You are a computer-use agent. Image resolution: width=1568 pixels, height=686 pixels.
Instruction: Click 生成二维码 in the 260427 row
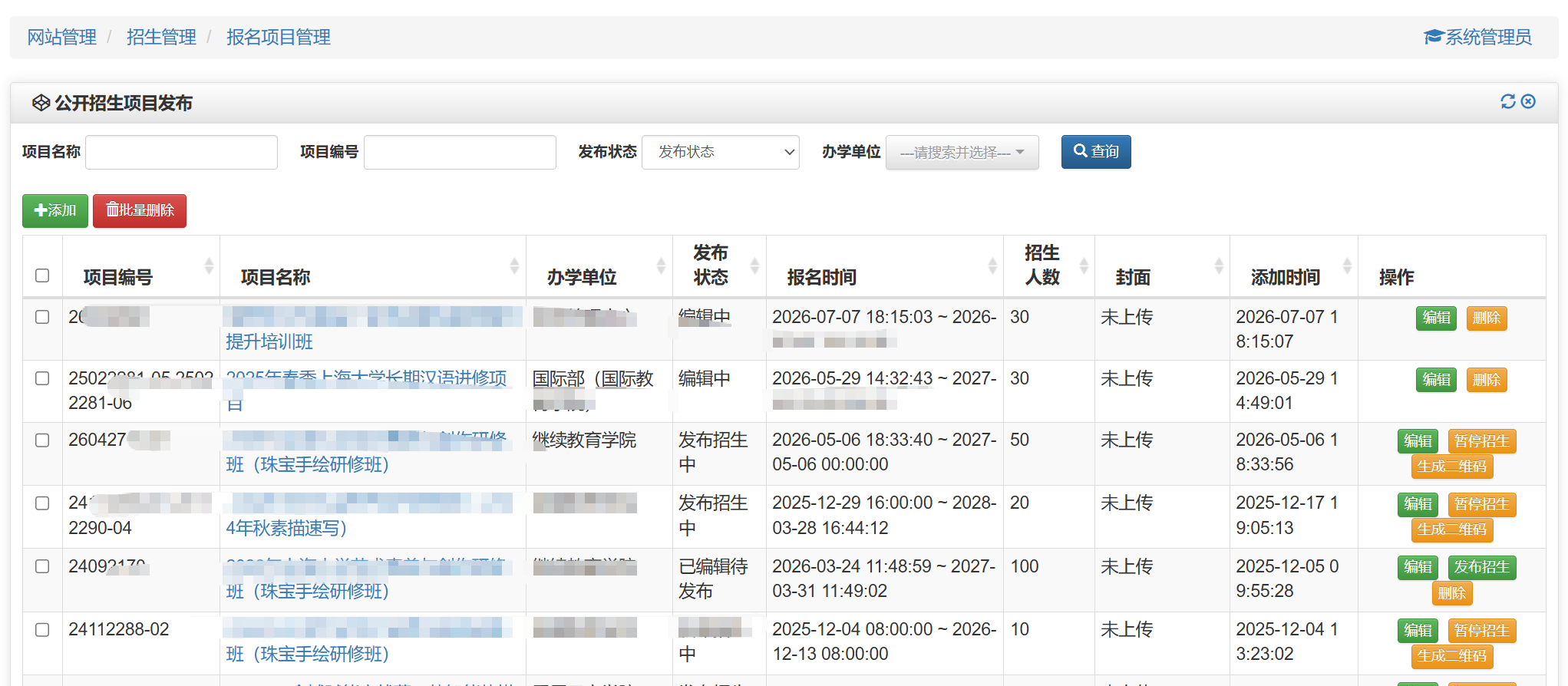1451,467
